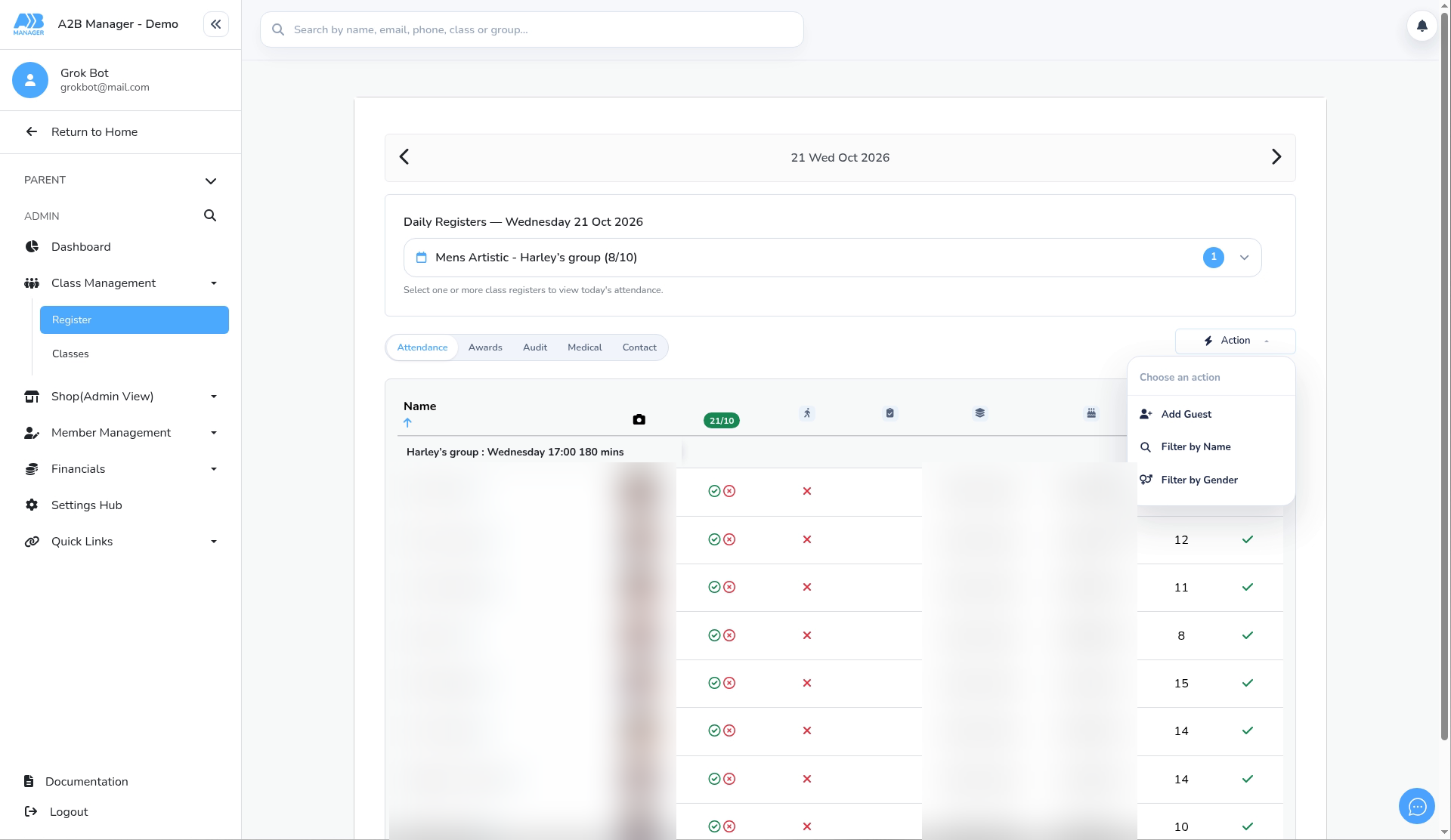Open the chat support bubble
Viewport: 1451px width, 840px height.
tap(1416, 807)
